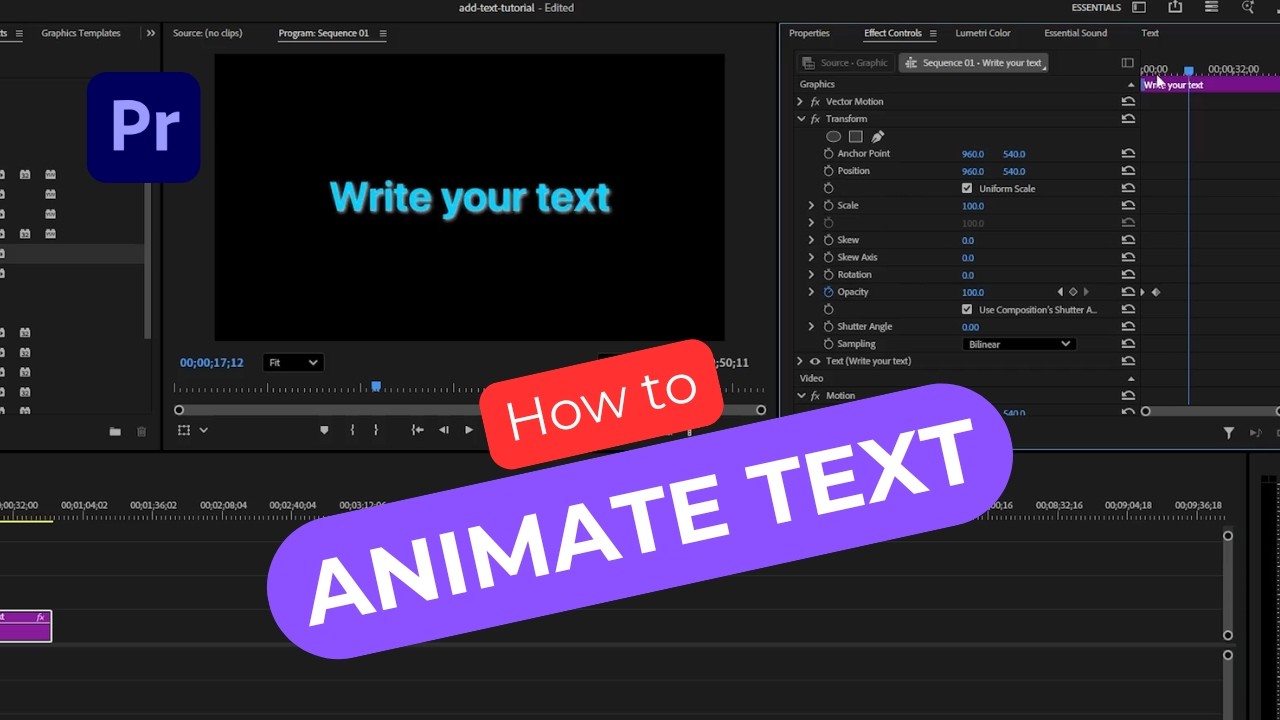This screenshot has height=720, width=1280.
Task: Toggle Anchor Point animation stopwatch
Action: pyautogui.click(x=828, y=154)
